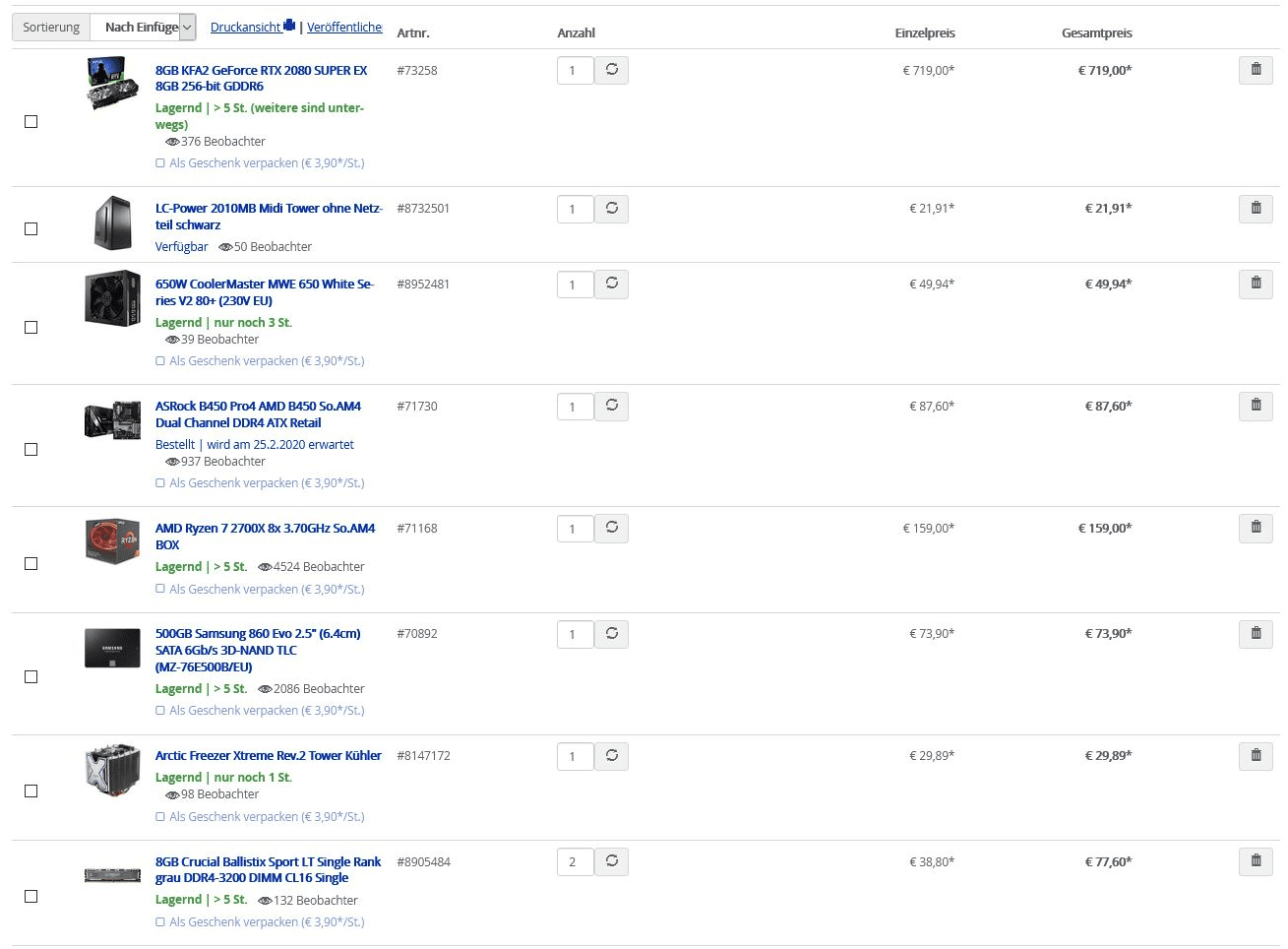Enable gift wrap for CoolerMaster MWE 650
This screenshot has width=1288, height=949.
160,361
